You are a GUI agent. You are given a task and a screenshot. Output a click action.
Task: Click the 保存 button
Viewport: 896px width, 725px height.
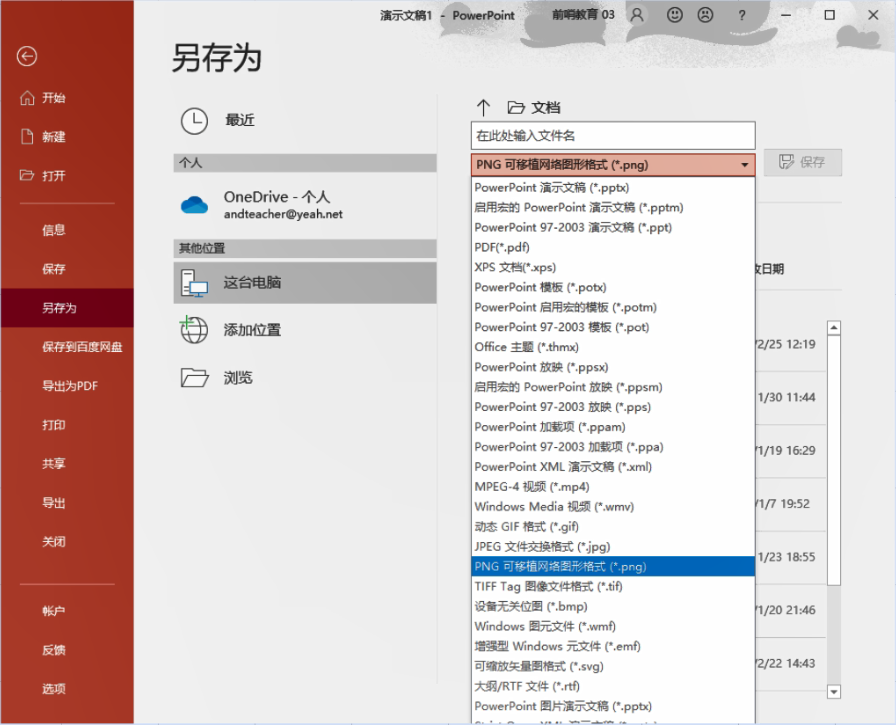click(x=803, y=162)
